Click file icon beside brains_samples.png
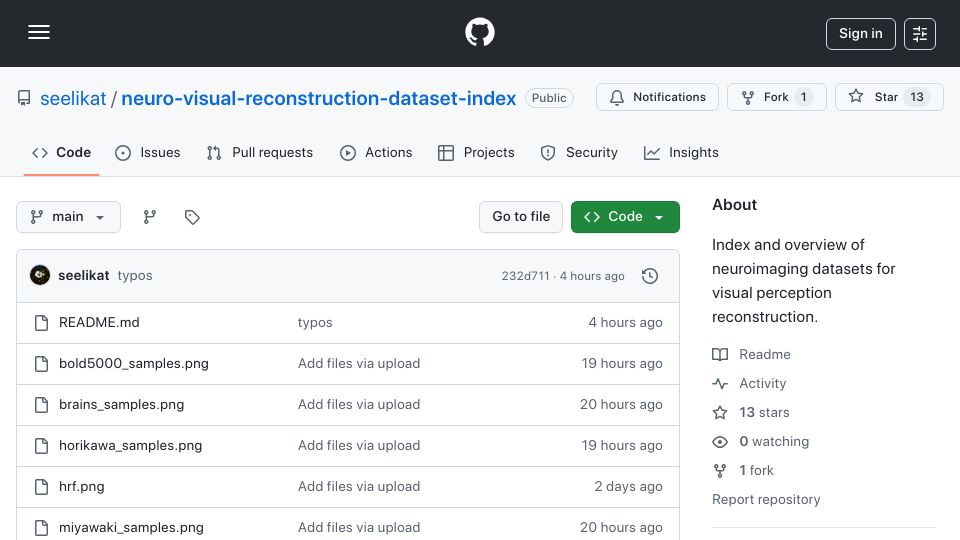The height and width of the screenshot is (540, 960). (x=41, y=405)
